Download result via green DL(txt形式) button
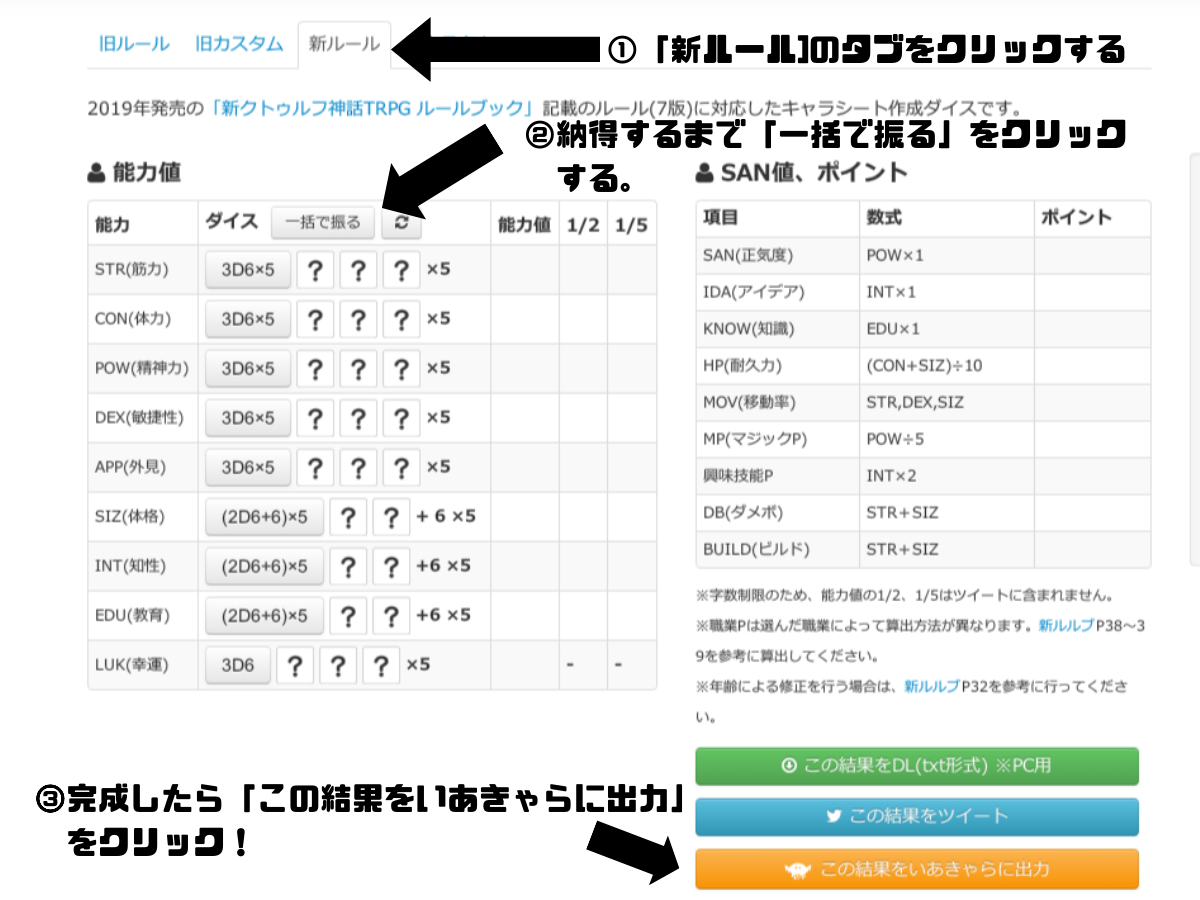This screenshot has width=1200, height=900. (917, 766)
